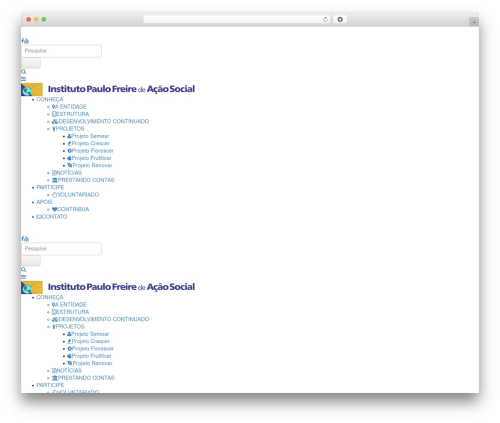The height and width of the screenshot is (423, 500).
Task: Select Projeto Renovar in the lower duplicate menu
Action: pyautogui.click(x=90, y=363)
